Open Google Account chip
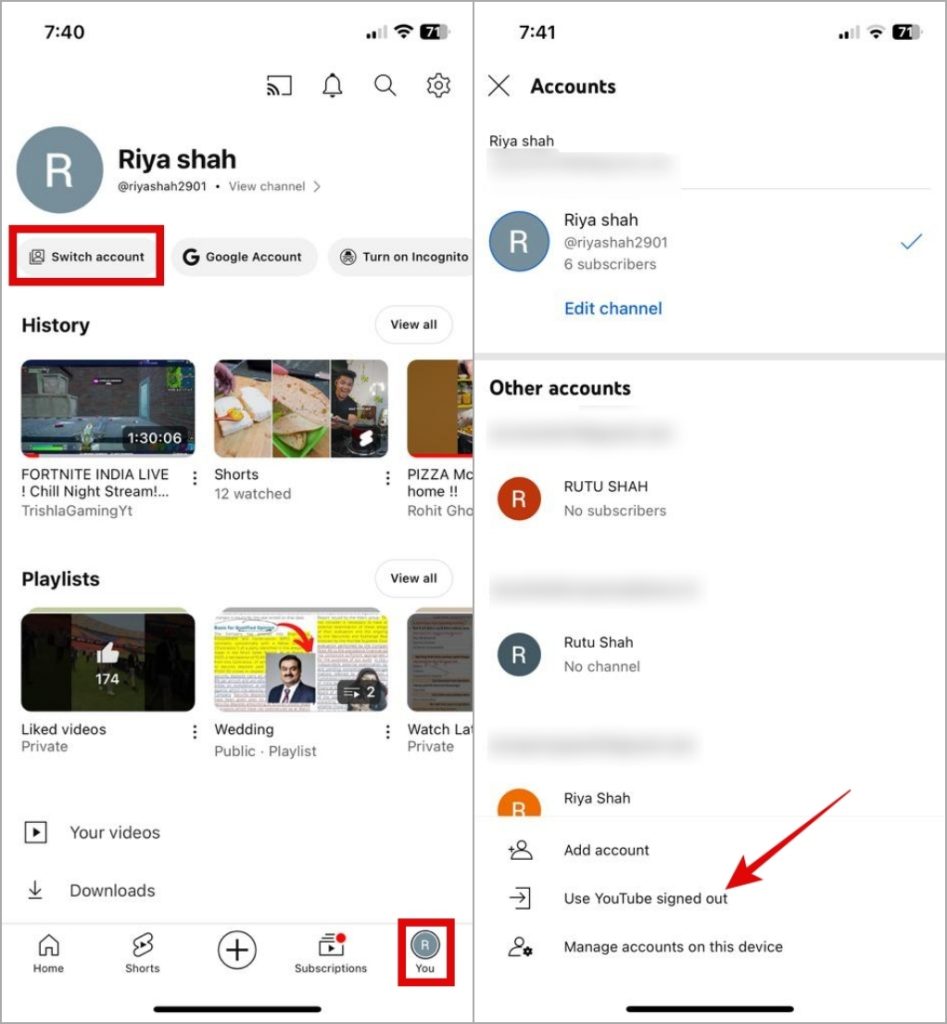Image resolution: width=947 pixels, height=1024 pixels. click(x=244, y=257)
